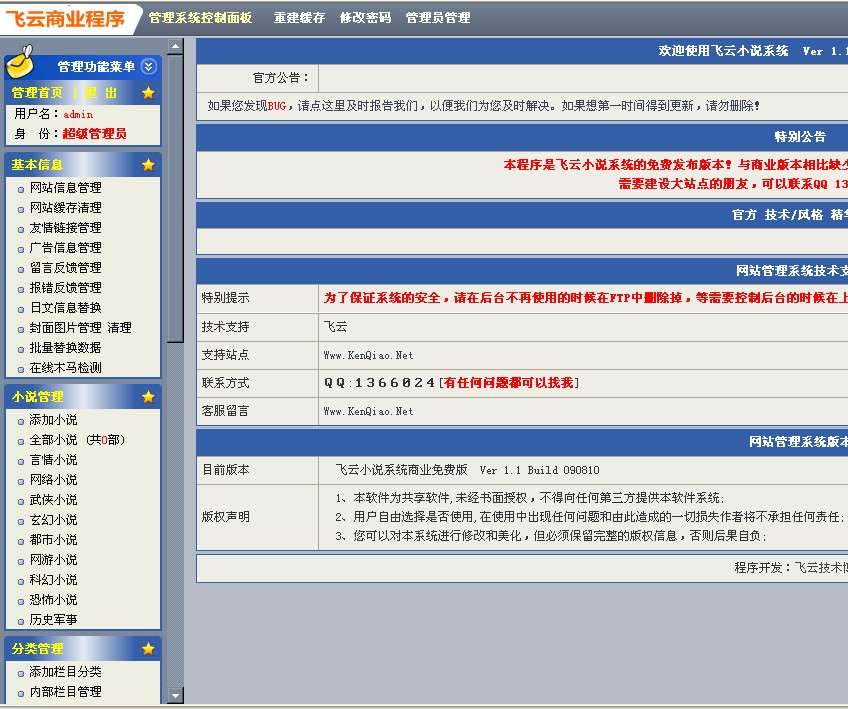
Task: Select 玄幻小说 in the novel category list
Action: click(x=48, y=519)
